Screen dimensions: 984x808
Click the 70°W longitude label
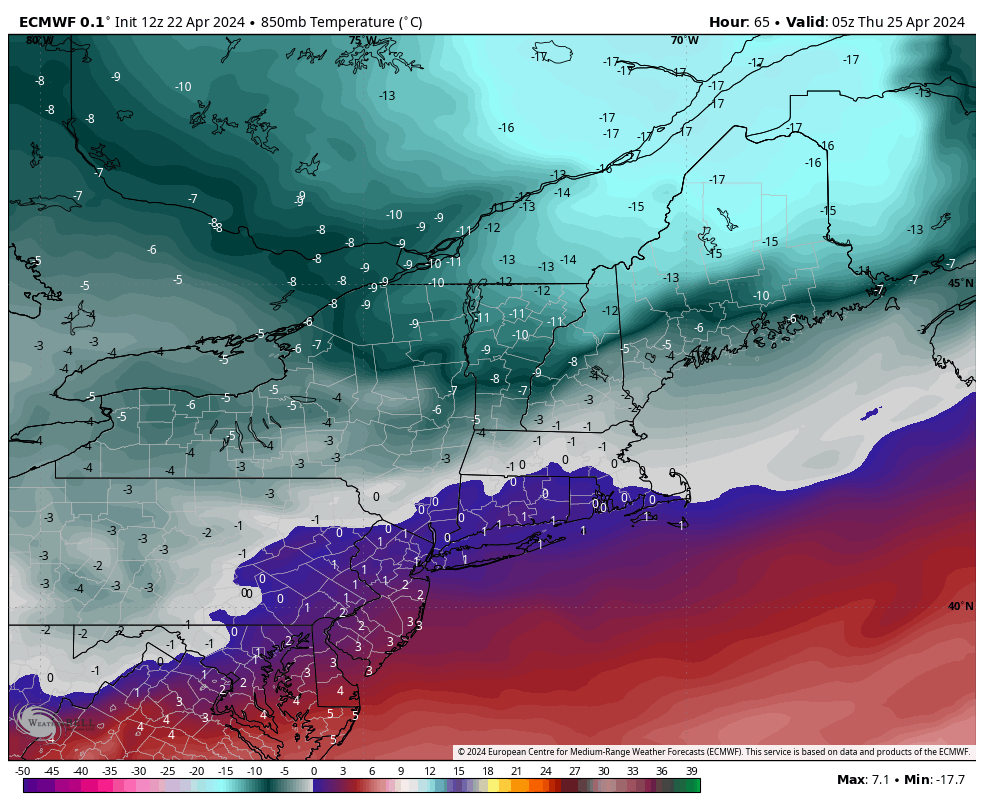coord(684,41)
